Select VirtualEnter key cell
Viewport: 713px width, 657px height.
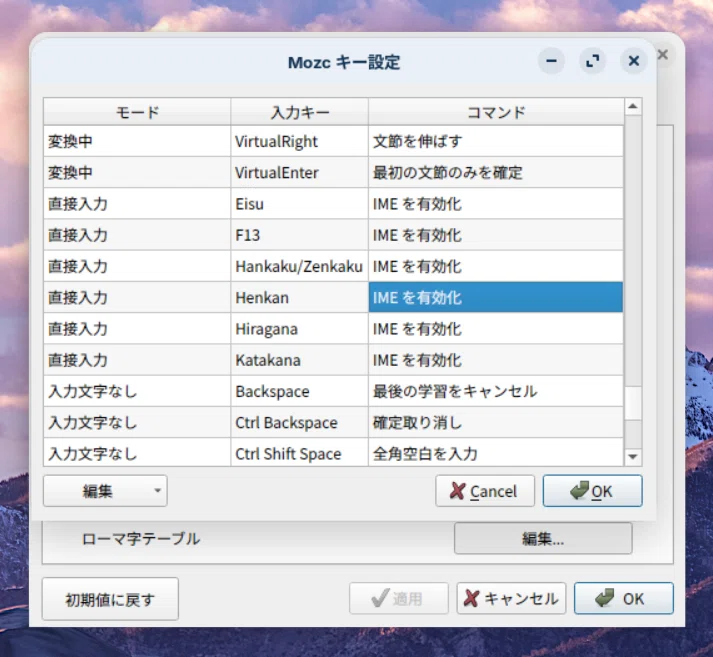299,173
